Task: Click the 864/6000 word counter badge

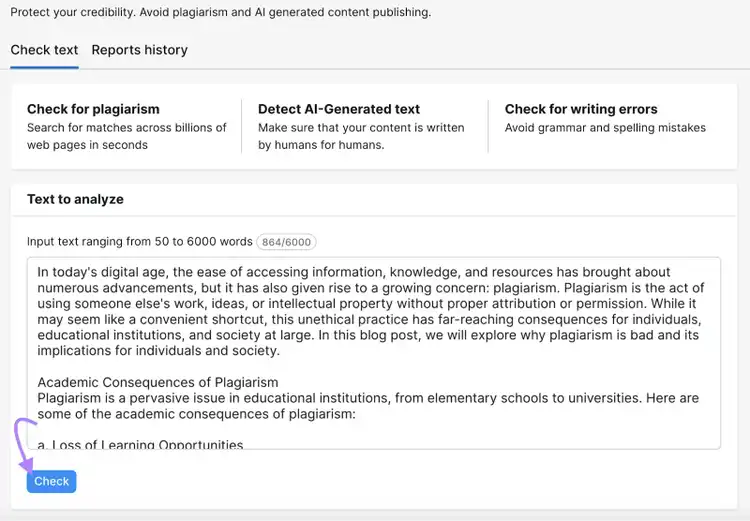Action: (x=286, y=242)
